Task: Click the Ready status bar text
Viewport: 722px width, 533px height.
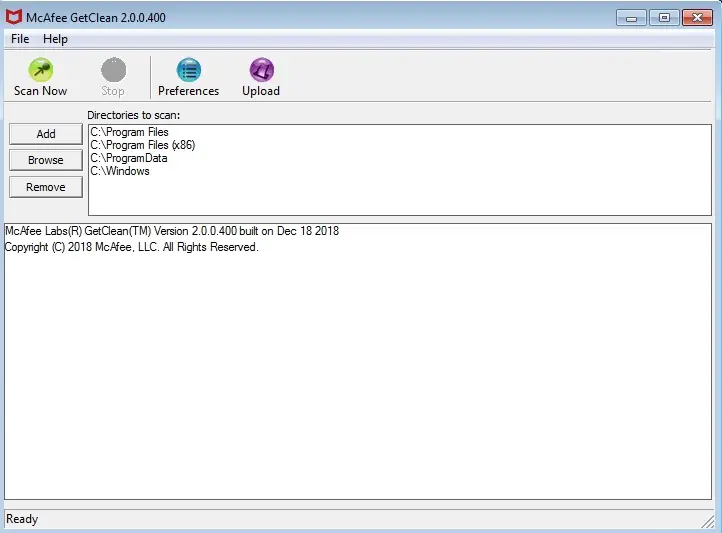Action: click(x=22, y=519)
